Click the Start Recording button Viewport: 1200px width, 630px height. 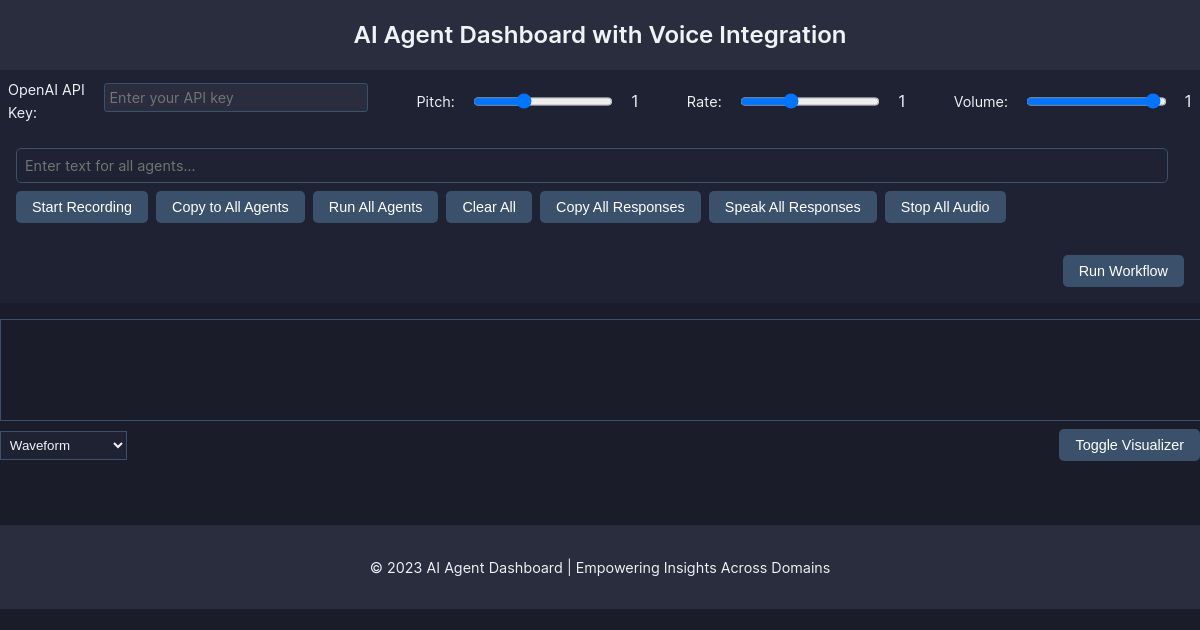82,207
